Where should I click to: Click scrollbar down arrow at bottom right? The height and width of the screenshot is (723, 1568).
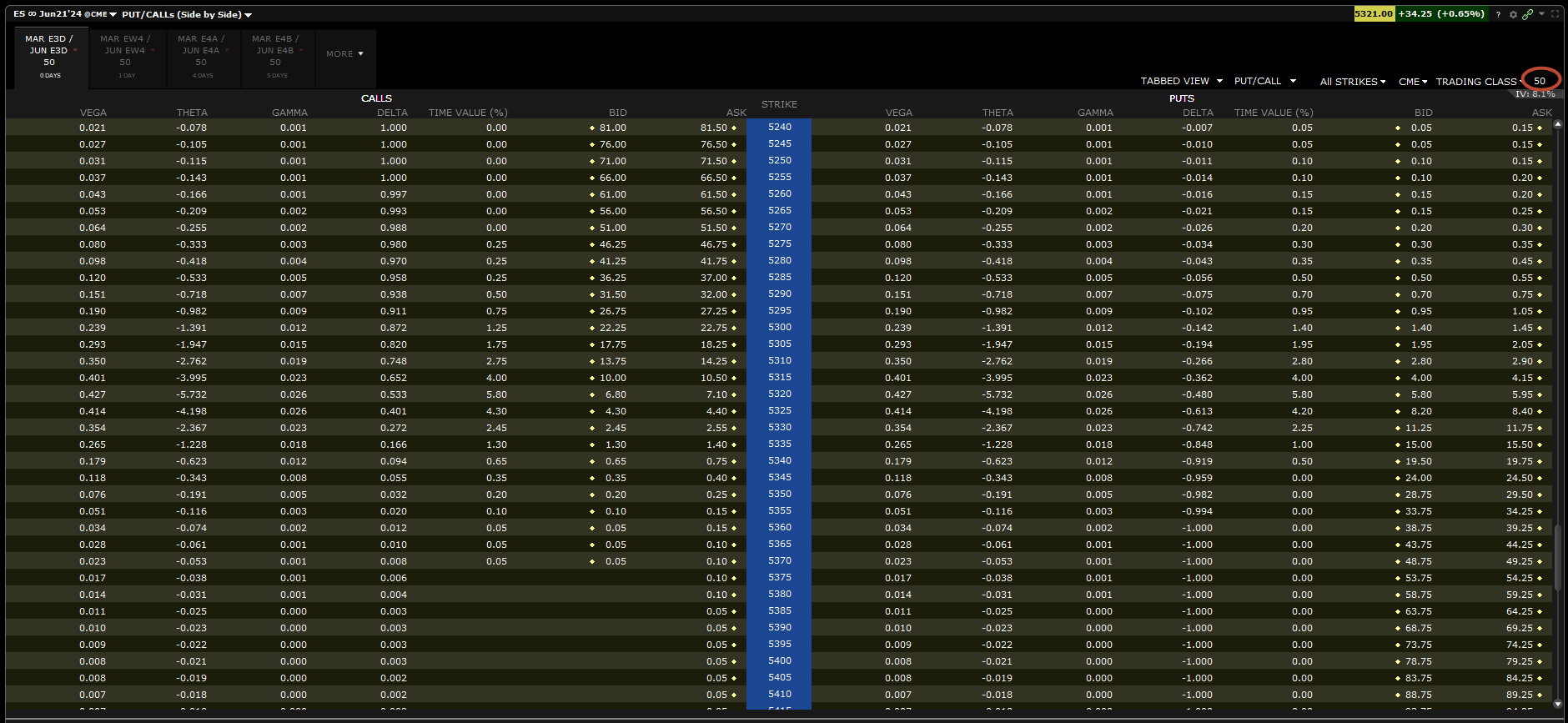pyautogui.click(x=1557, y=704)
